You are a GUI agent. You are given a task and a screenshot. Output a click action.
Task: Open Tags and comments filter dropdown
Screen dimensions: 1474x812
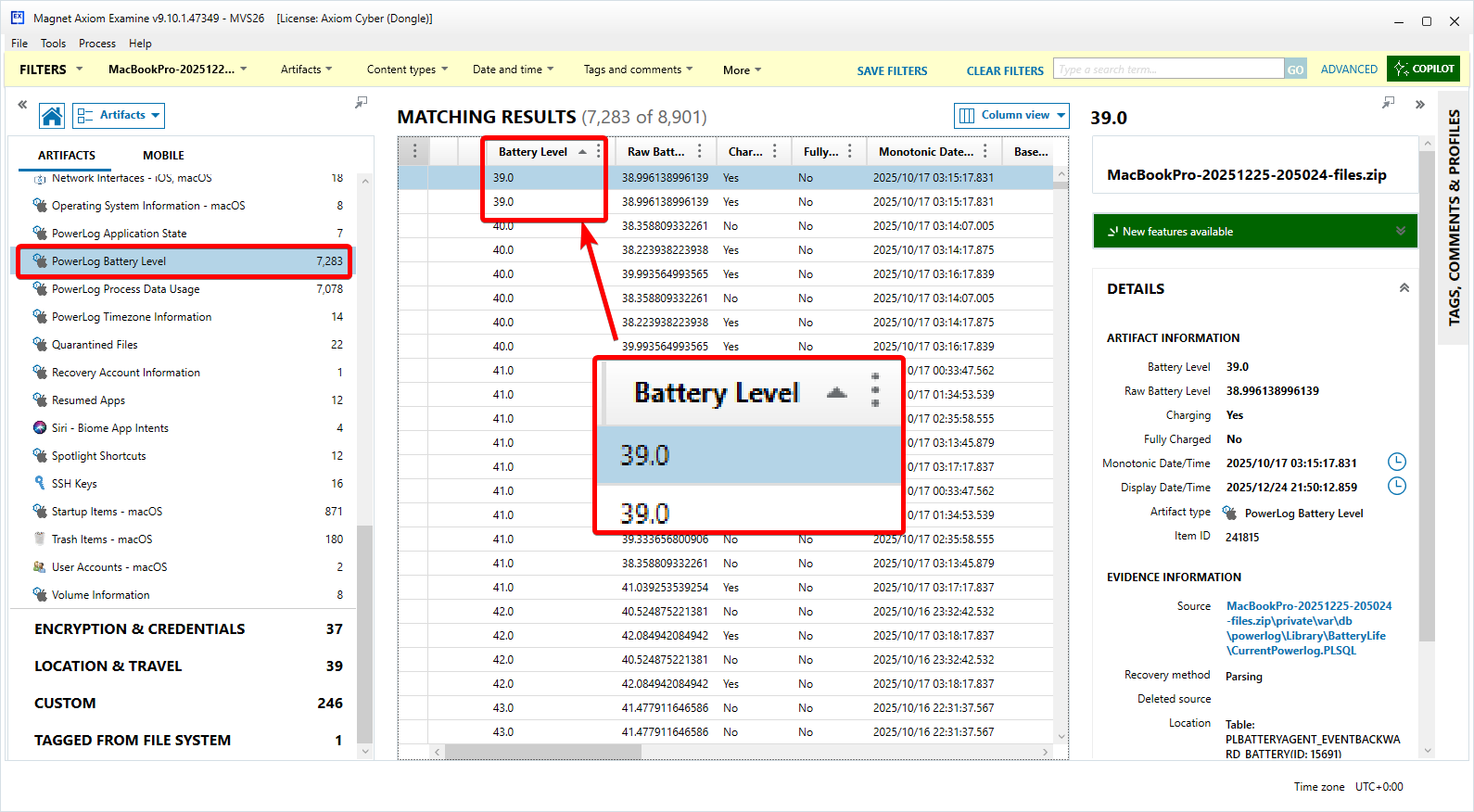click(x=638, y=70)
